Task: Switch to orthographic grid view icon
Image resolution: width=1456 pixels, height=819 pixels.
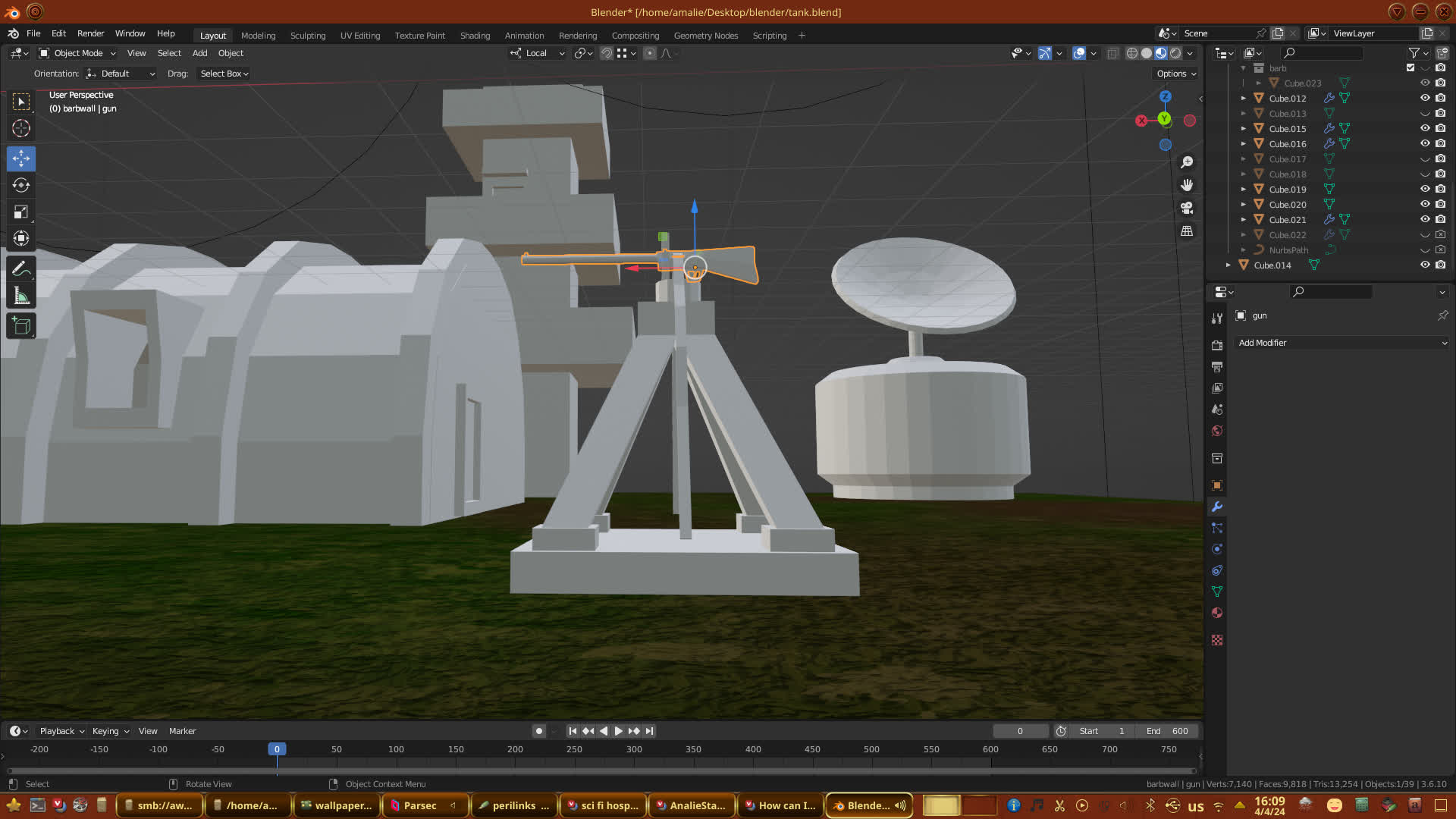Action: (x=1187, y=231)
